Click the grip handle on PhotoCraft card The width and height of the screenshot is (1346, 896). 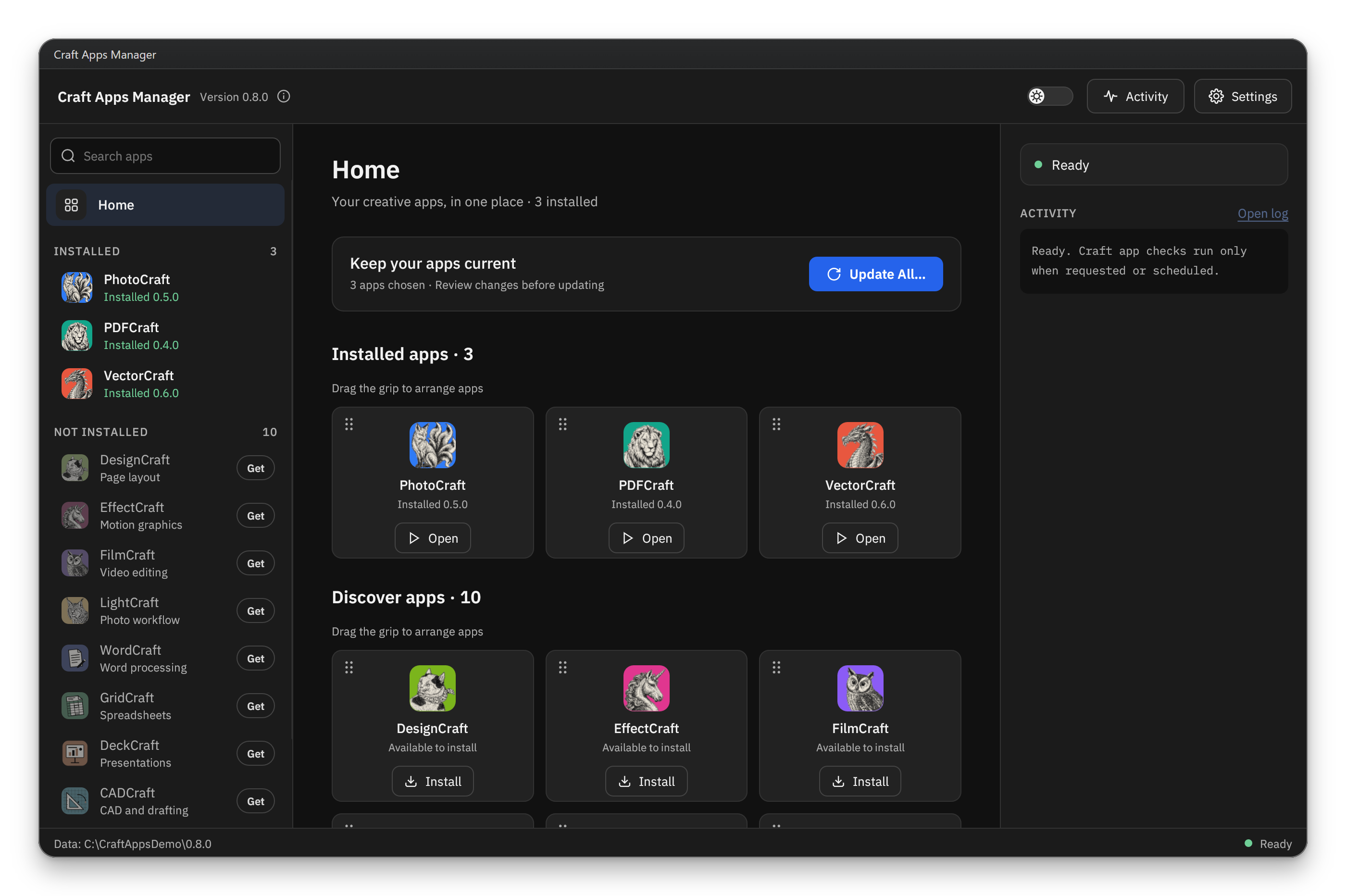point(349,424)
